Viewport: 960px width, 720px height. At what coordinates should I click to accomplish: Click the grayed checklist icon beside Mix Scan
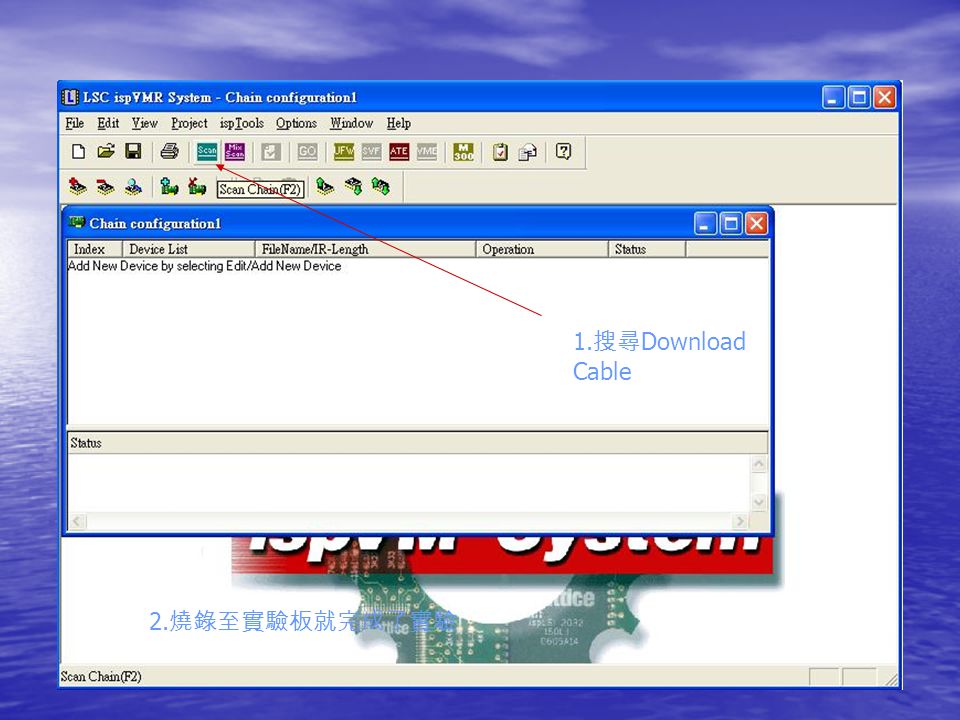pos(271,151)
